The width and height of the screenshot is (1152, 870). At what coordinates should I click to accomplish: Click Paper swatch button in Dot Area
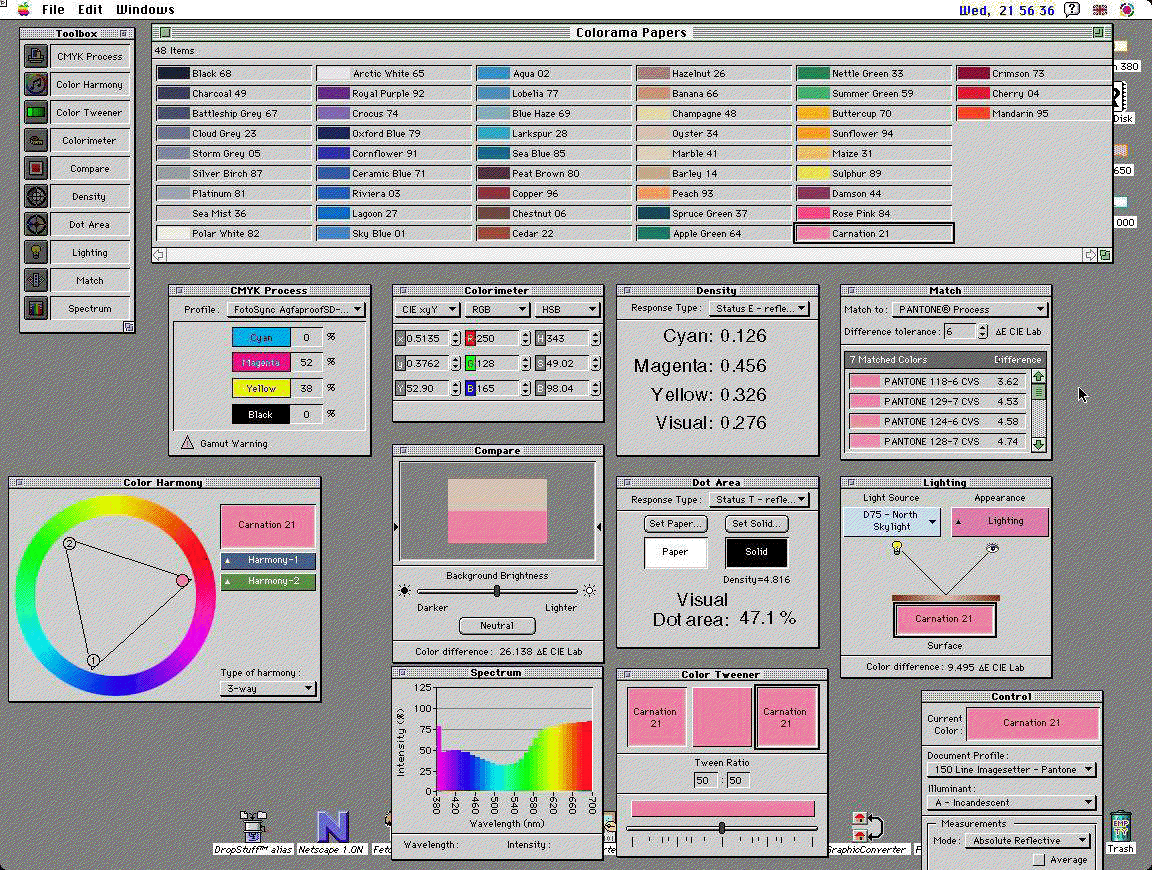[x=675, y=553]
